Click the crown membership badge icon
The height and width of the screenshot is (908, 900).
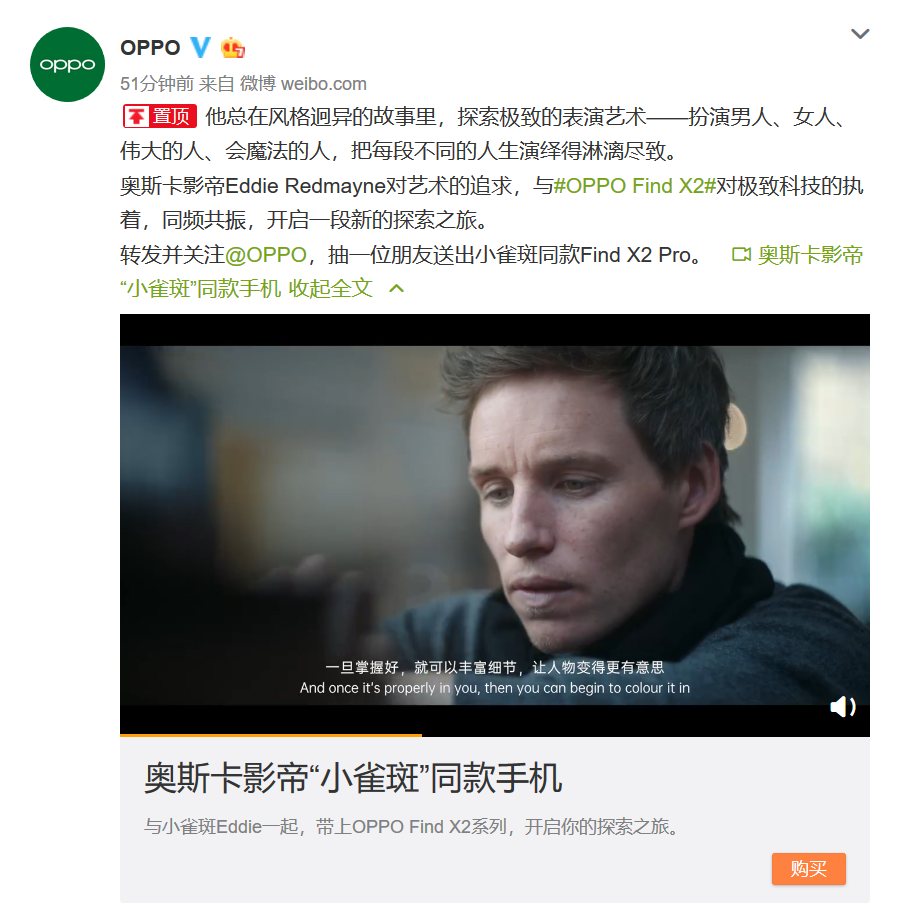pyautogui.click(x=233, y=47)
